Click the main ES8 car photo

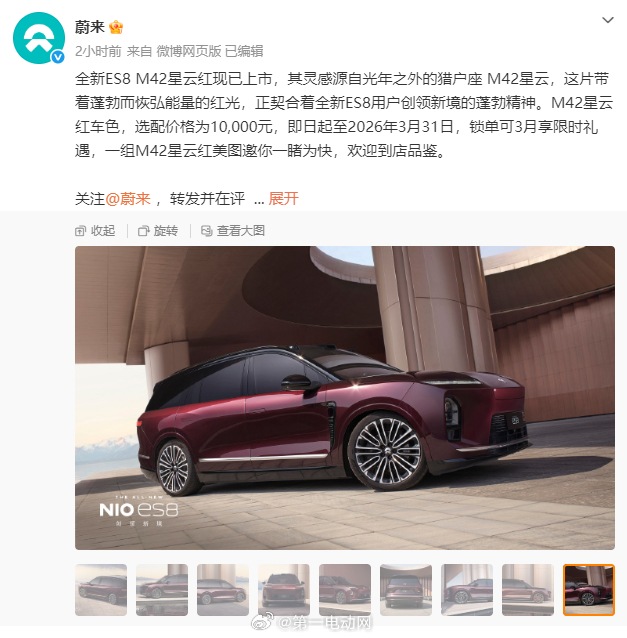pyautogui.click(x=345, y=398)
